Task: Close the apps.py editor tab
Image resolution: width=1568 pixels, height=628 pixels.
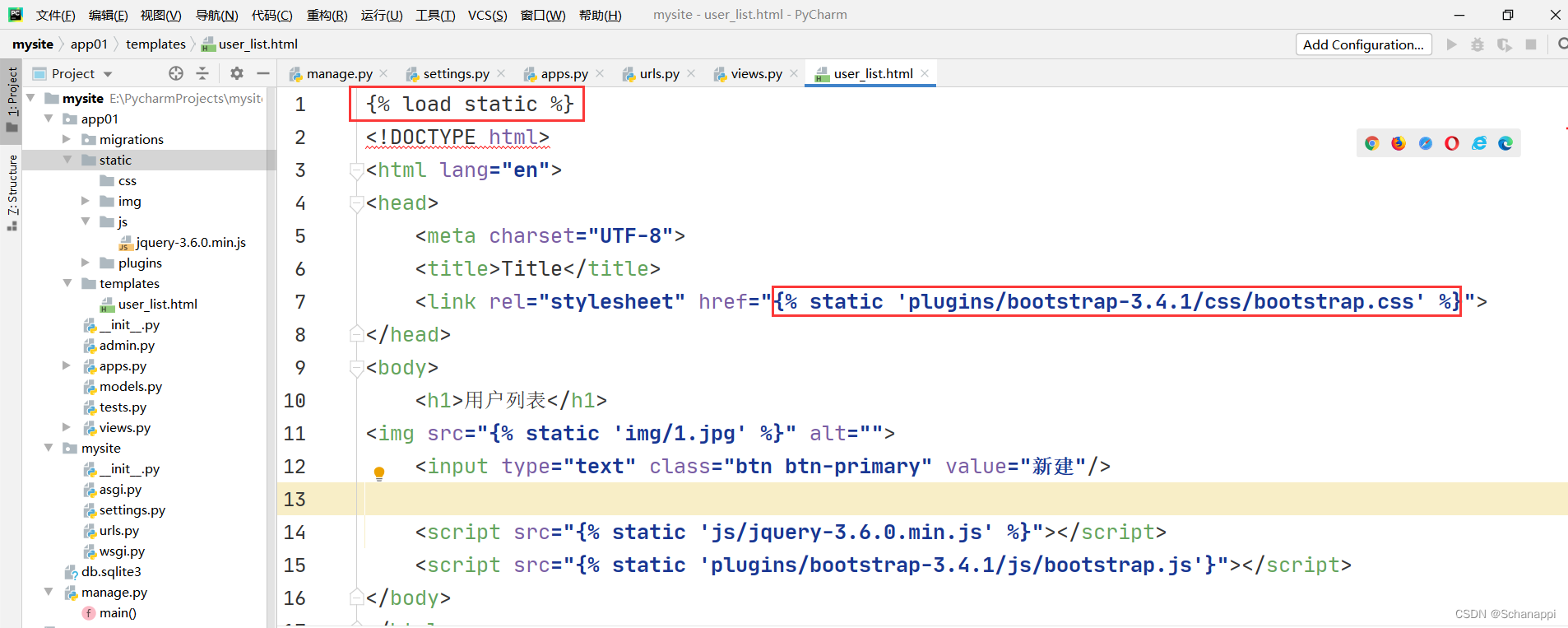Action: click(600, 73)
